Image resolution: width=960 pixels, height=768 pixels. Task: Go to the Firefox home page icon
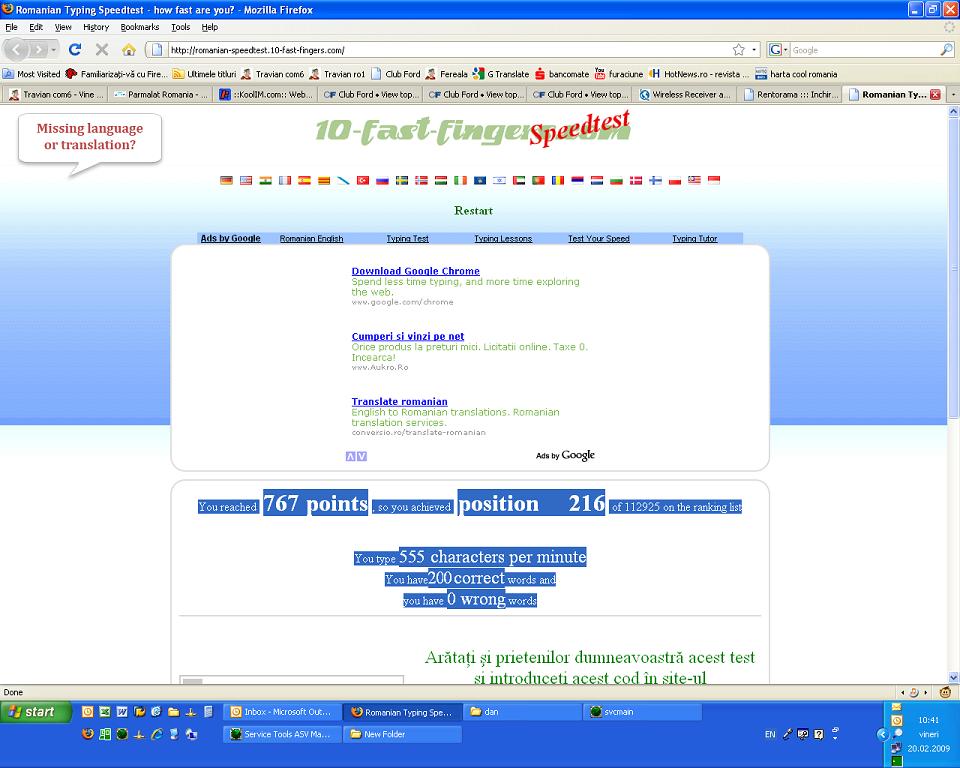tap(129, 49)
